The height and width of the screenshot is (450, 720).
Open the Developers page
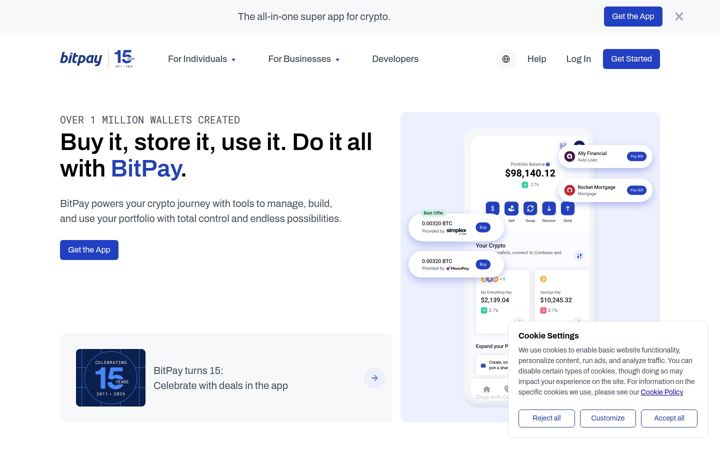pos(395,59)
